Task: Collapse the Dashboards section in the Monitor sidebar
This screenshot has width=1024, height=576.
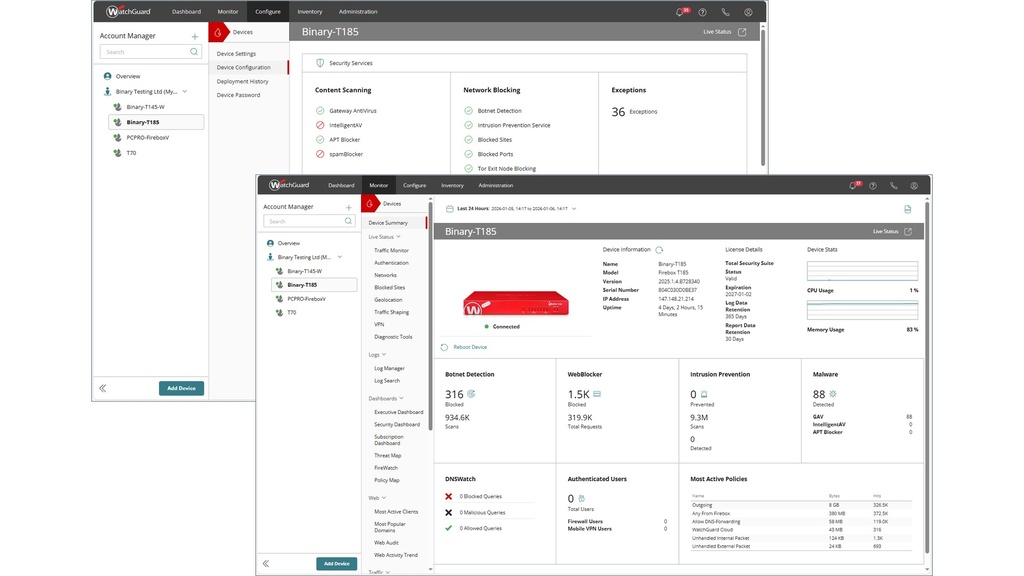Action: [401, 398]
